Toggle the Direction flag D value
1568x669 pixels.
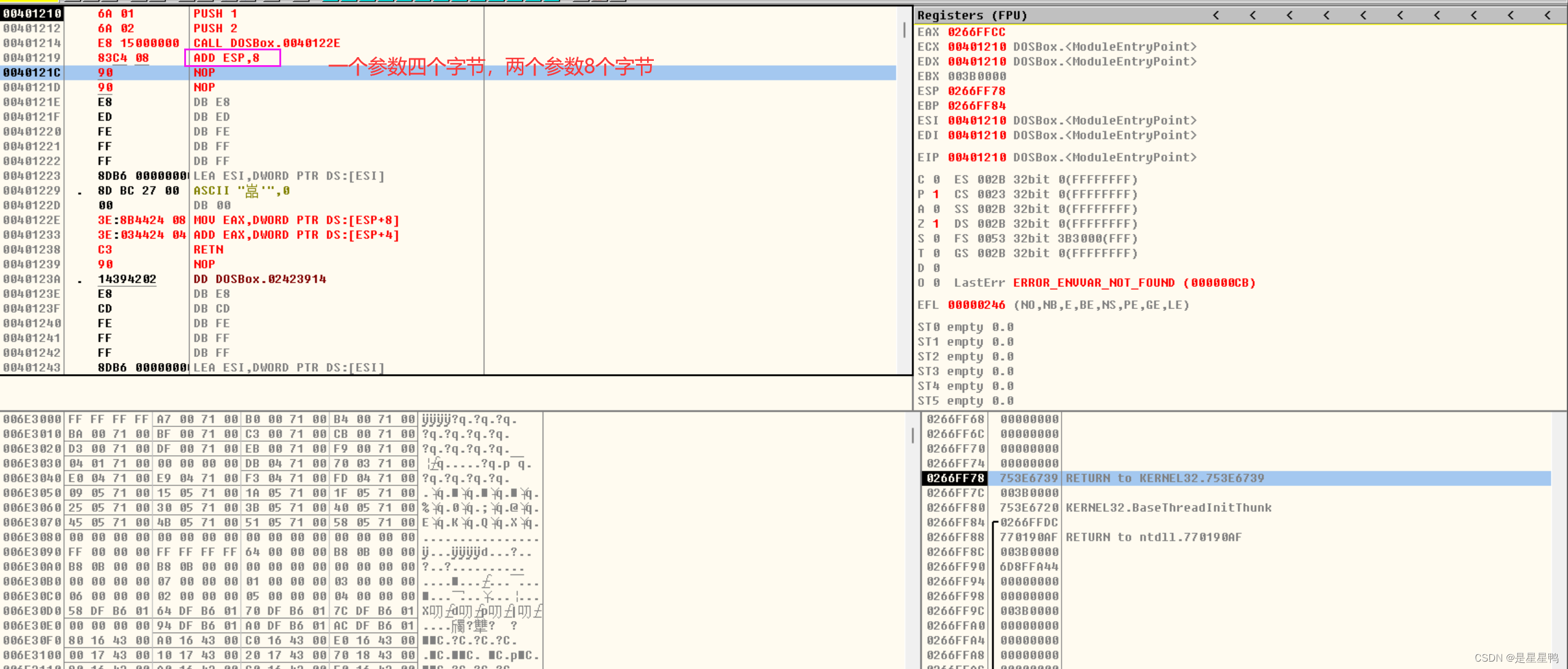[936, 268]
